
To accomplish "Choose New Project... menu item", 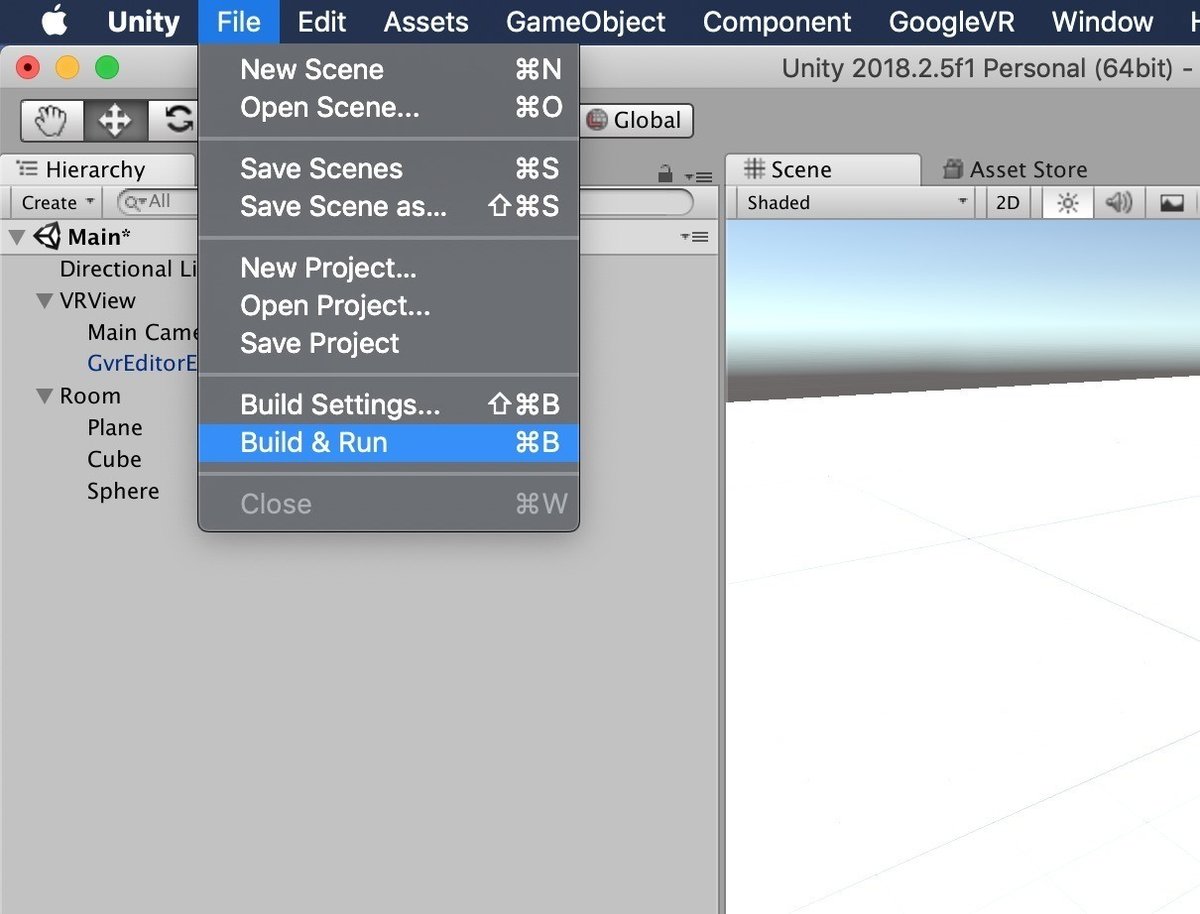I will coord(389,268).
